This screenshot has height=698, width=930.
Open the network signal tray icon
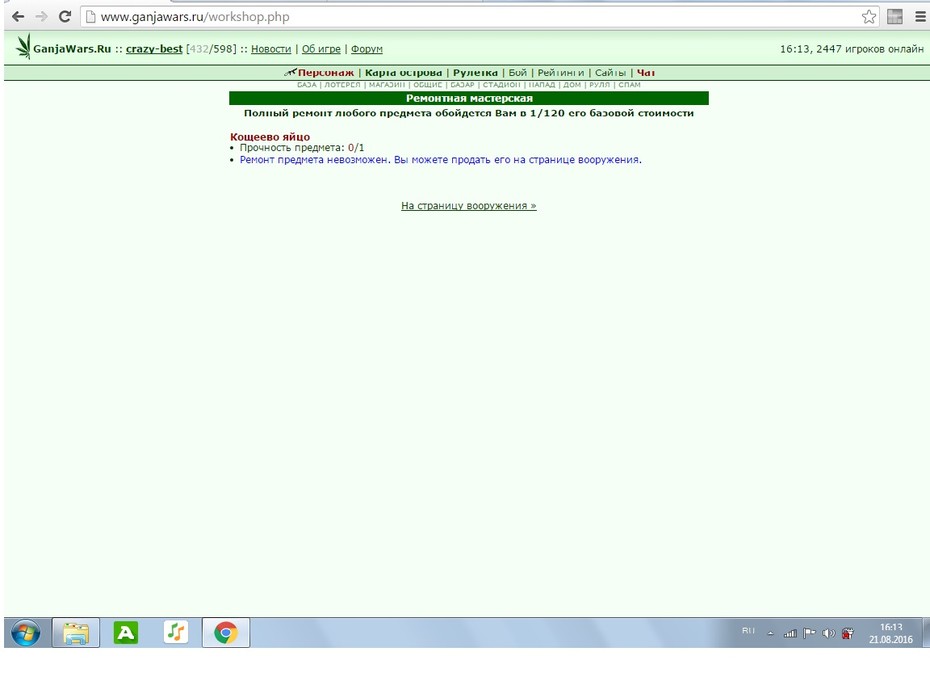(789, 633)
